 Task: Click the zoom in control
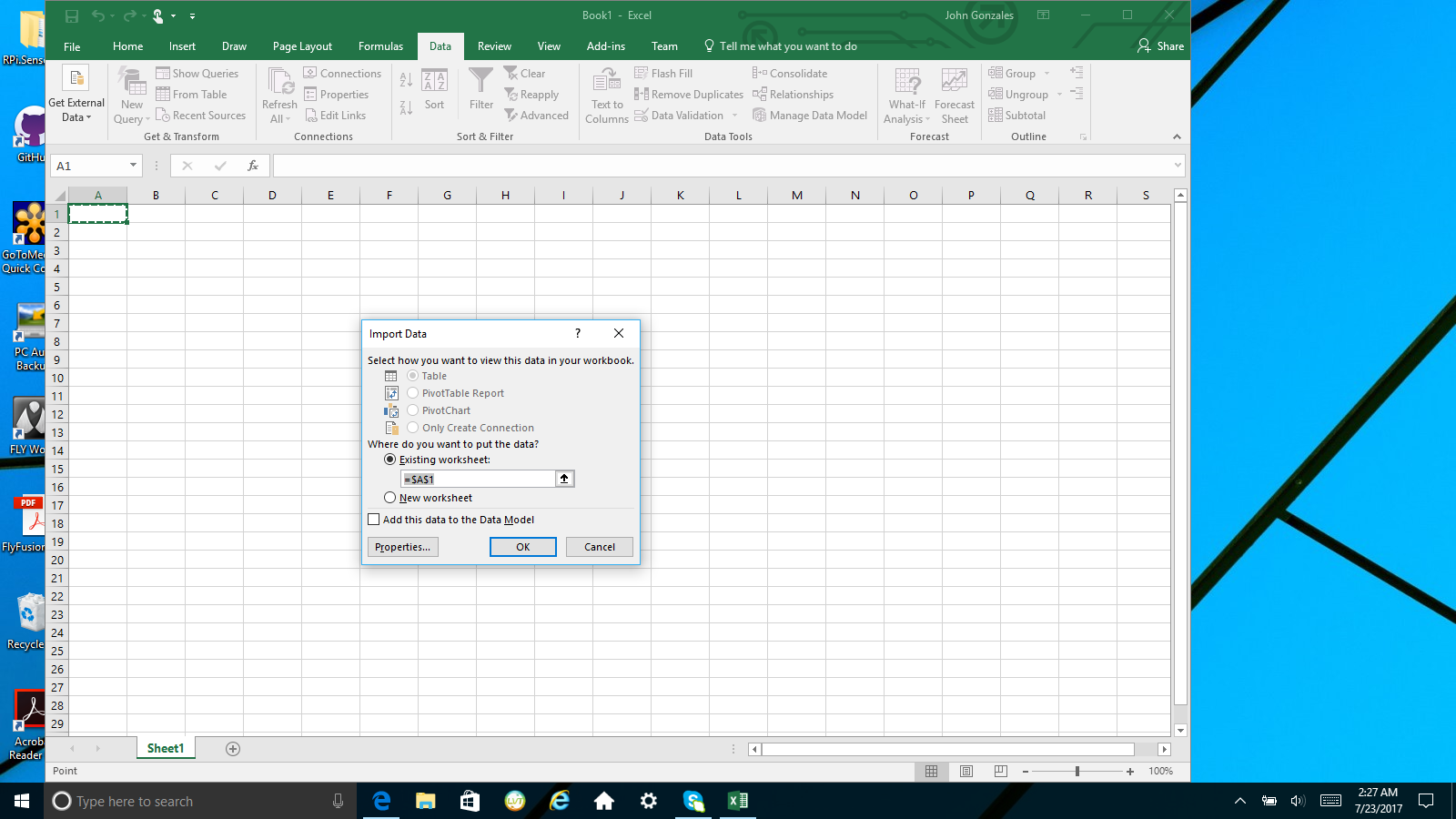coord(1128,771)
